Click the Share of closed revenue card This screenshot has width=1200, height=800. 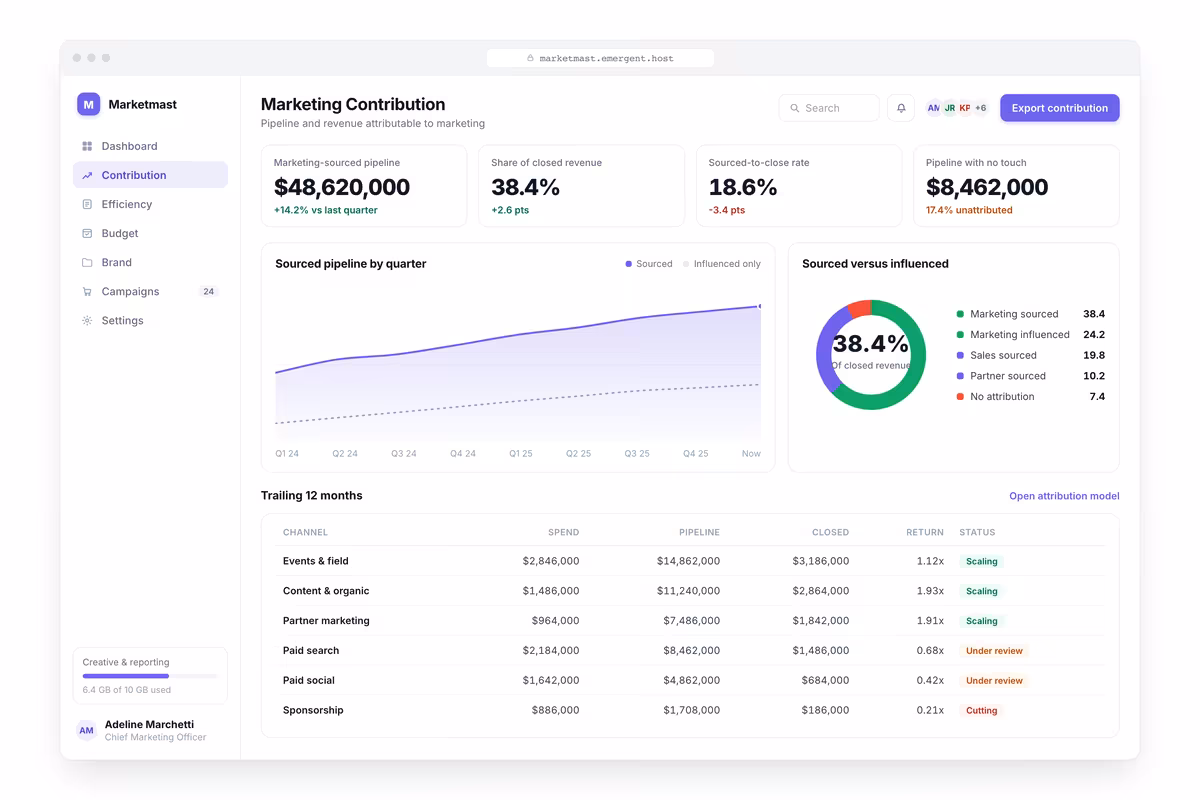coord(581,186)
